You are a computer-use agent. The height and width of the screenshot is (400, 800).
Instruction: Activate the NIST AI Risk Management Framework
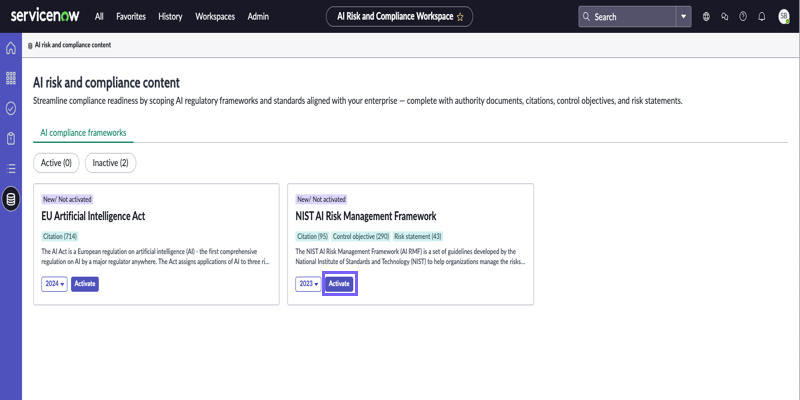coord(339,284)
